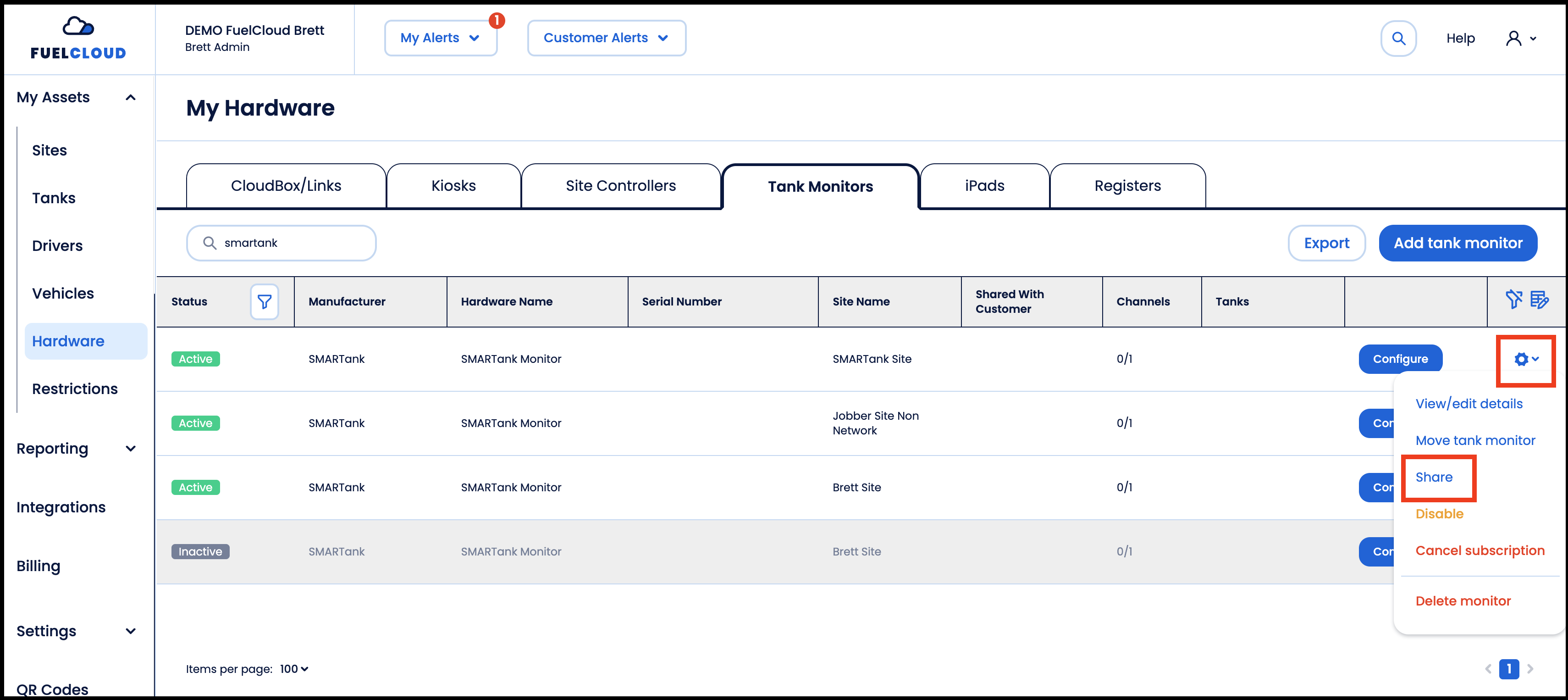Change items per page dropdown
Viewport: 1568px width, 700px height.
pos(294,669)
